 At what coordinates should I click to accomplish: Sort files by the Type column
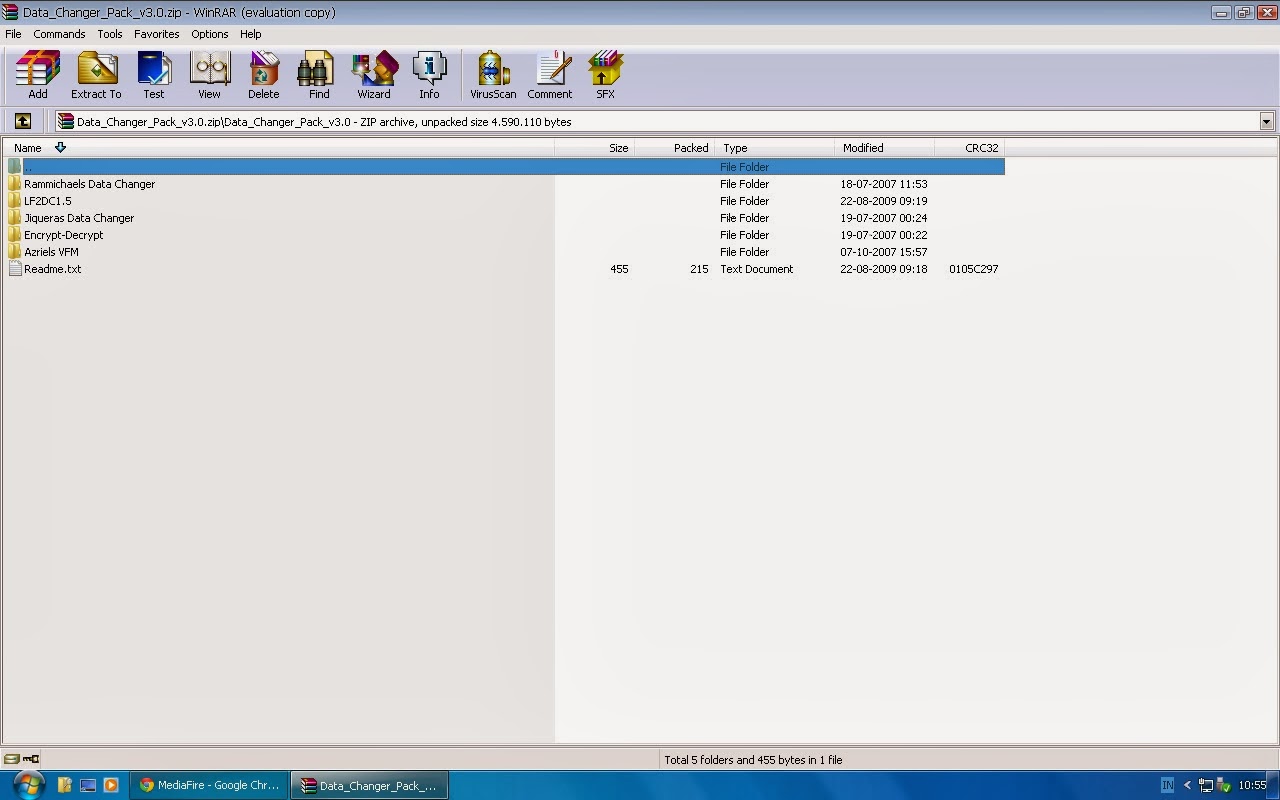[775, 148]
